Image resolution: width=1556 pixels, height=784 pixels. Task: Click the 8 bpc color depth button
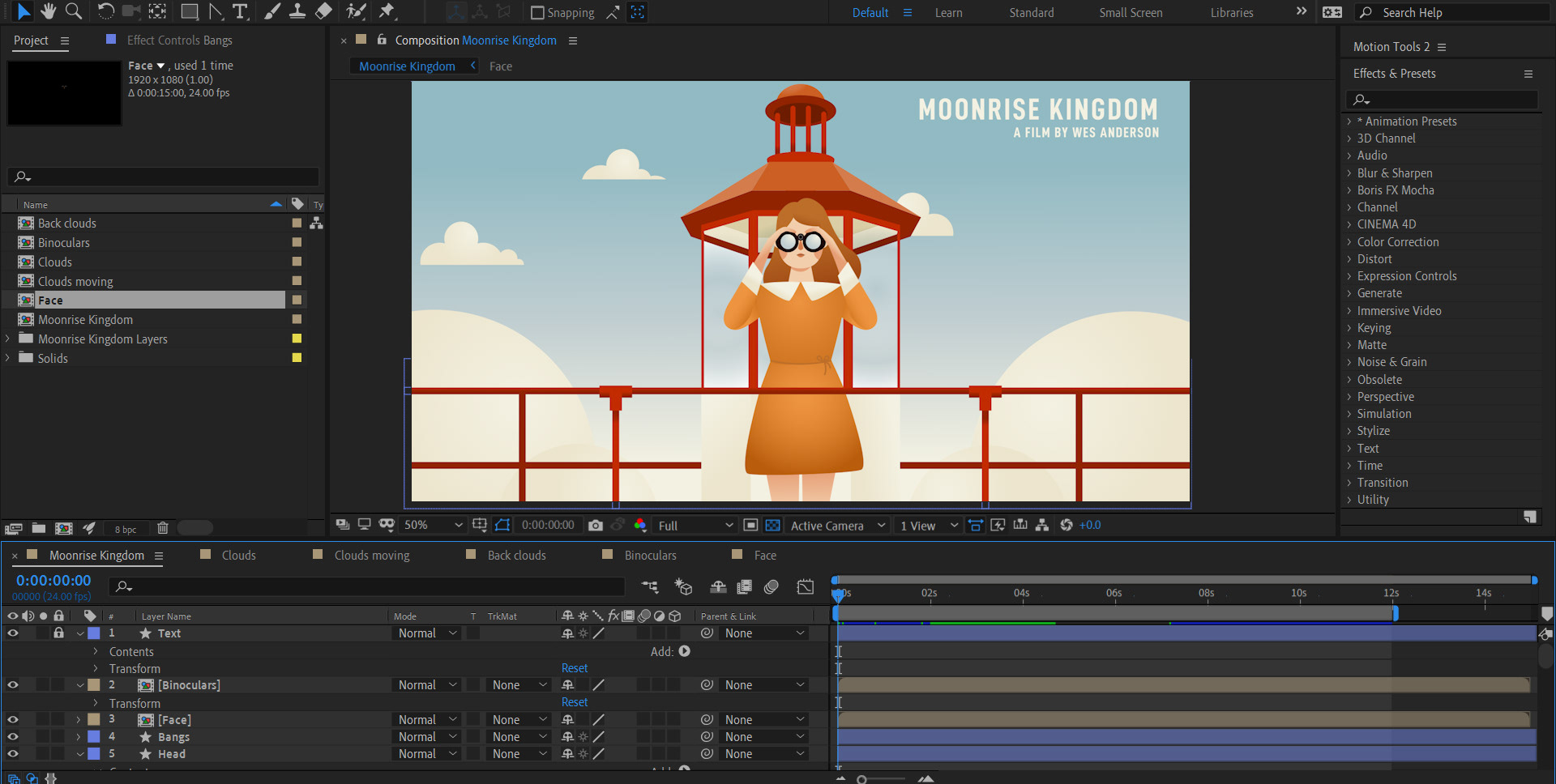click(x=126, y=529)
